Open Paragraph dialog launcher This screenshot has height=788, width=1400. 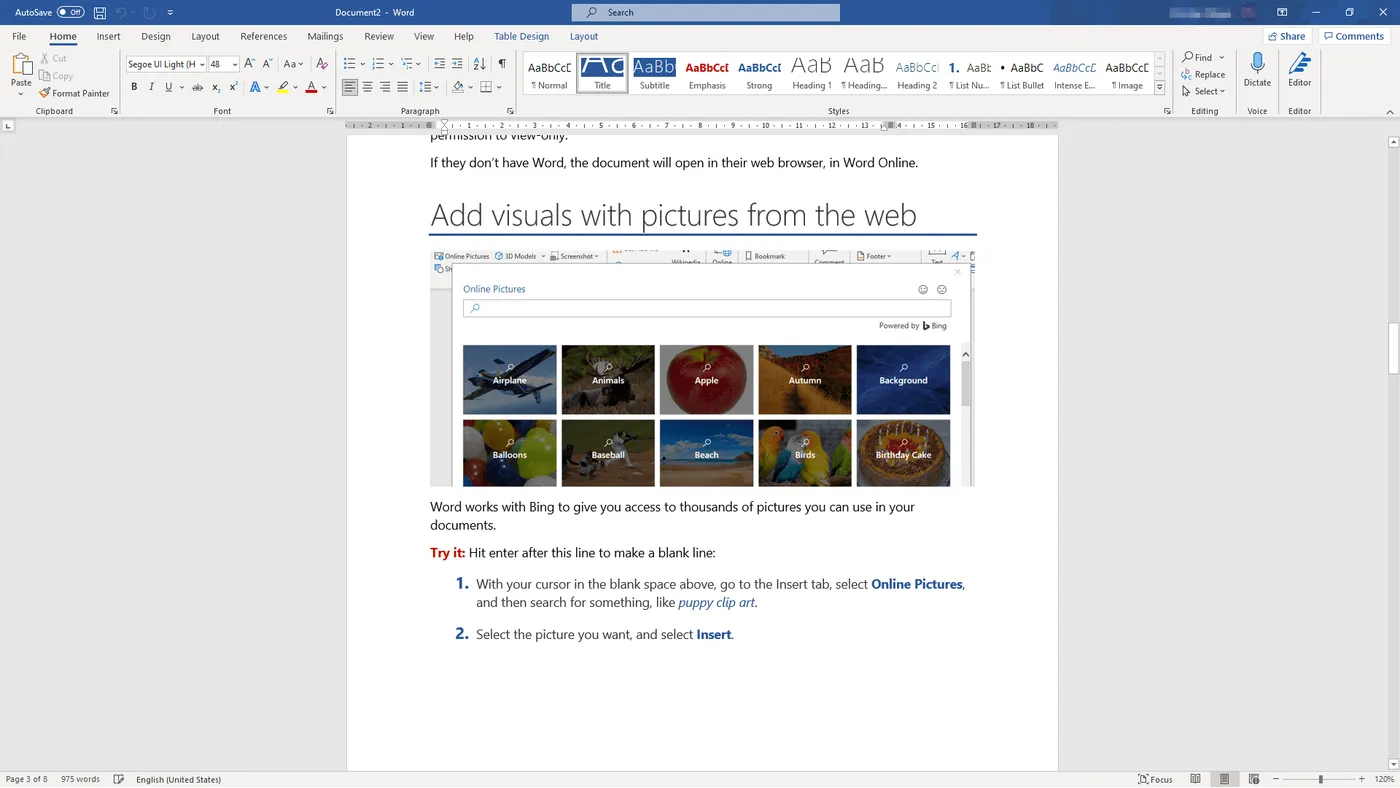point(510,111)
